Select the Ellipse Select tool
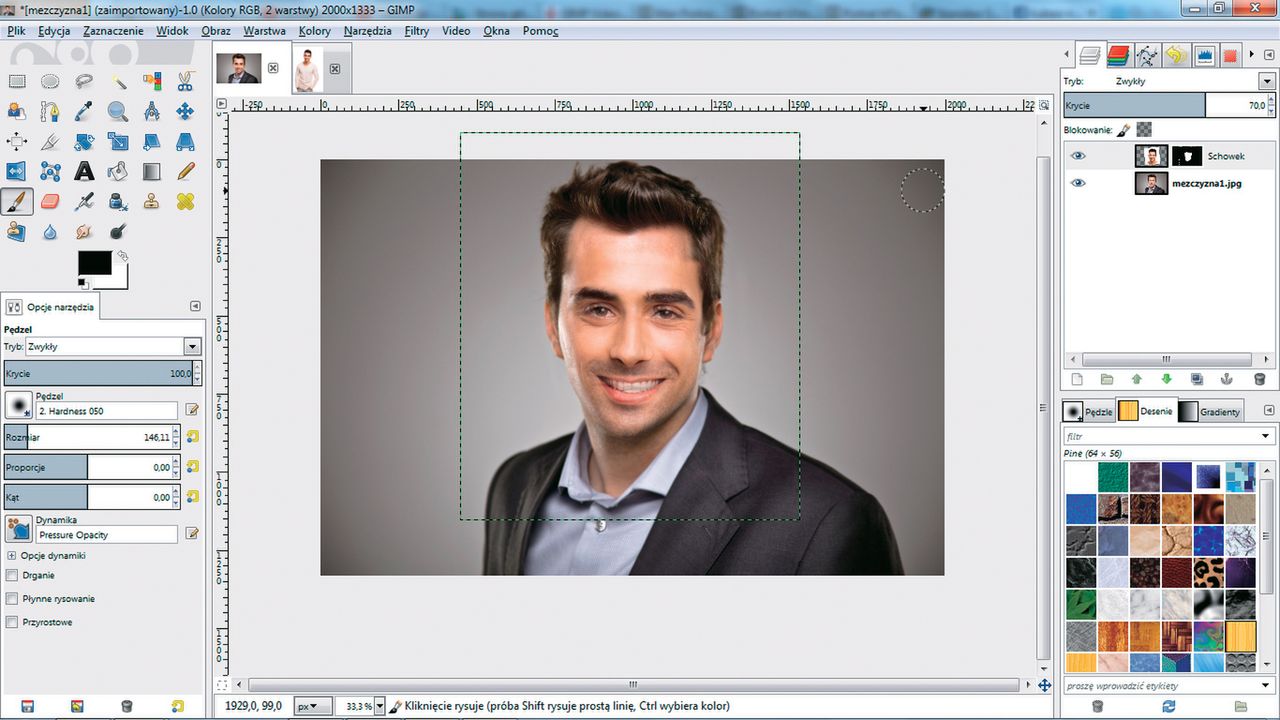The height and width of the screenshot is (720, 1280). [50, 80]
